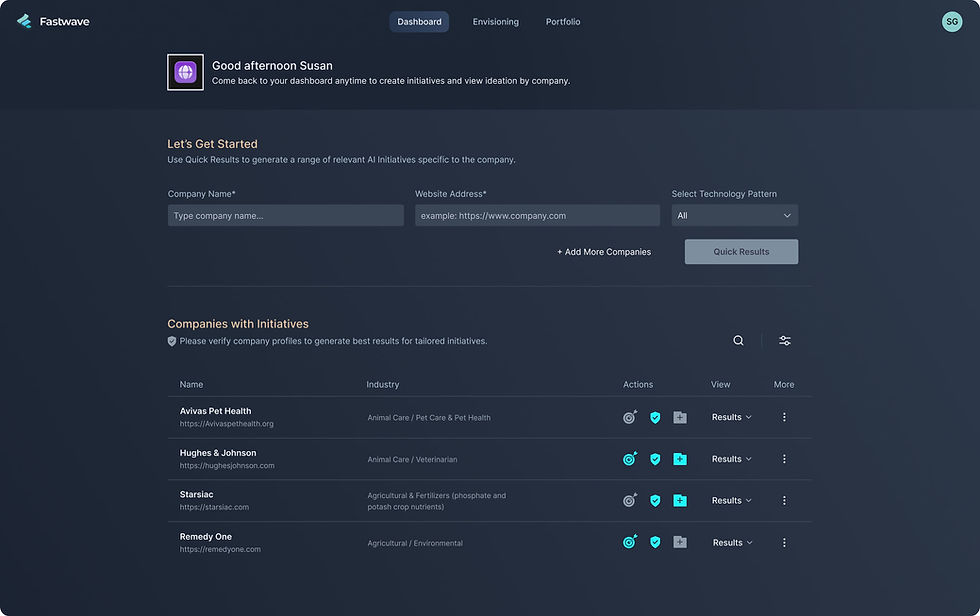Expand Results dropdown for Remedy One
The height and width of the screenshot is (616, 980).
732,542
